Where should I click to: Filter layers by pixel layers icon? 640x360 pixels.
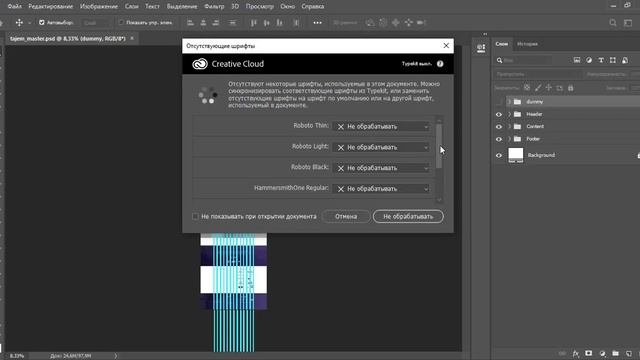(577, 60)
